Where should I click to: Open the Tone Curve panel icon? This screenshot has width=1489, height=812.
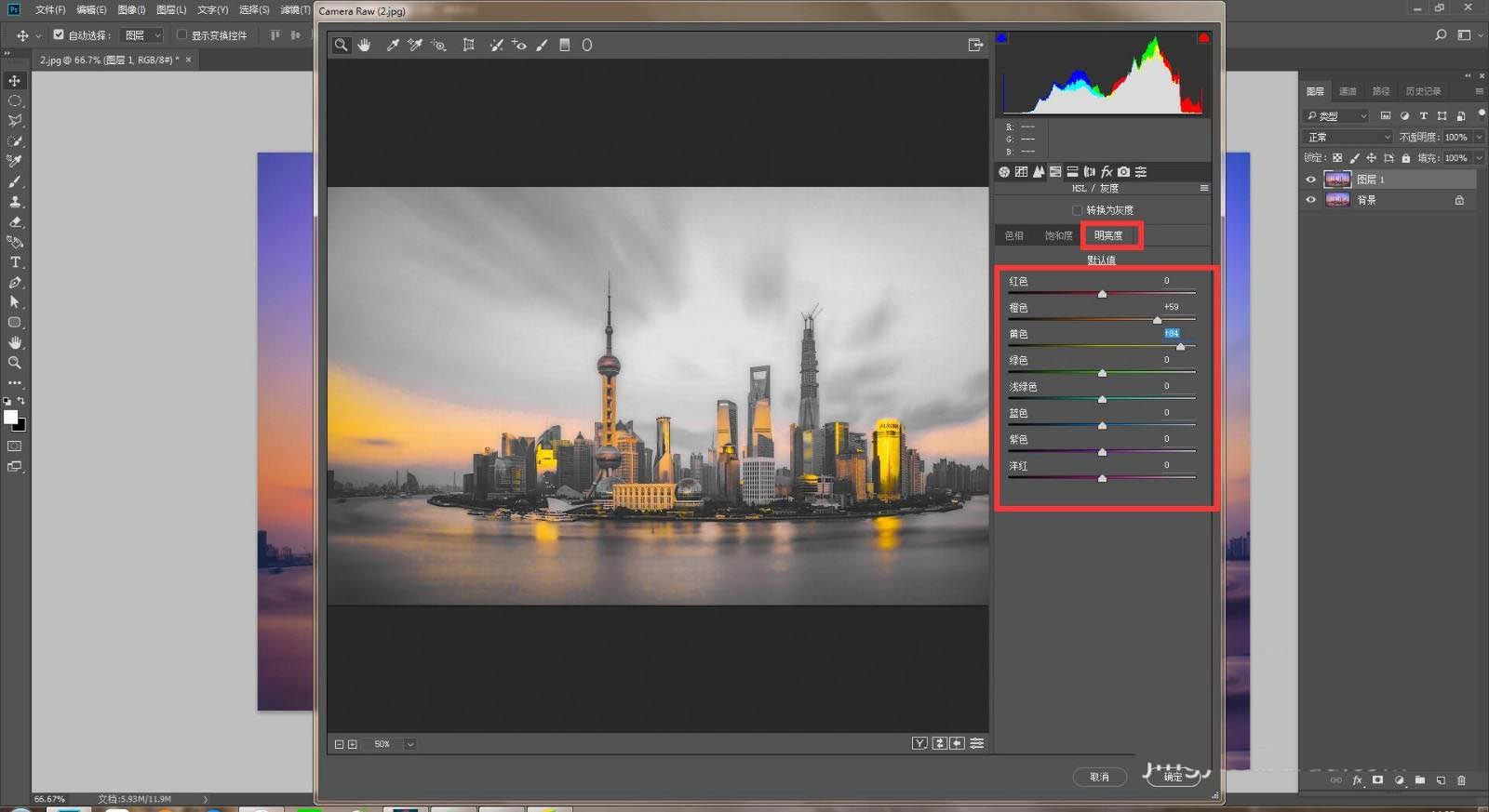1021,172
